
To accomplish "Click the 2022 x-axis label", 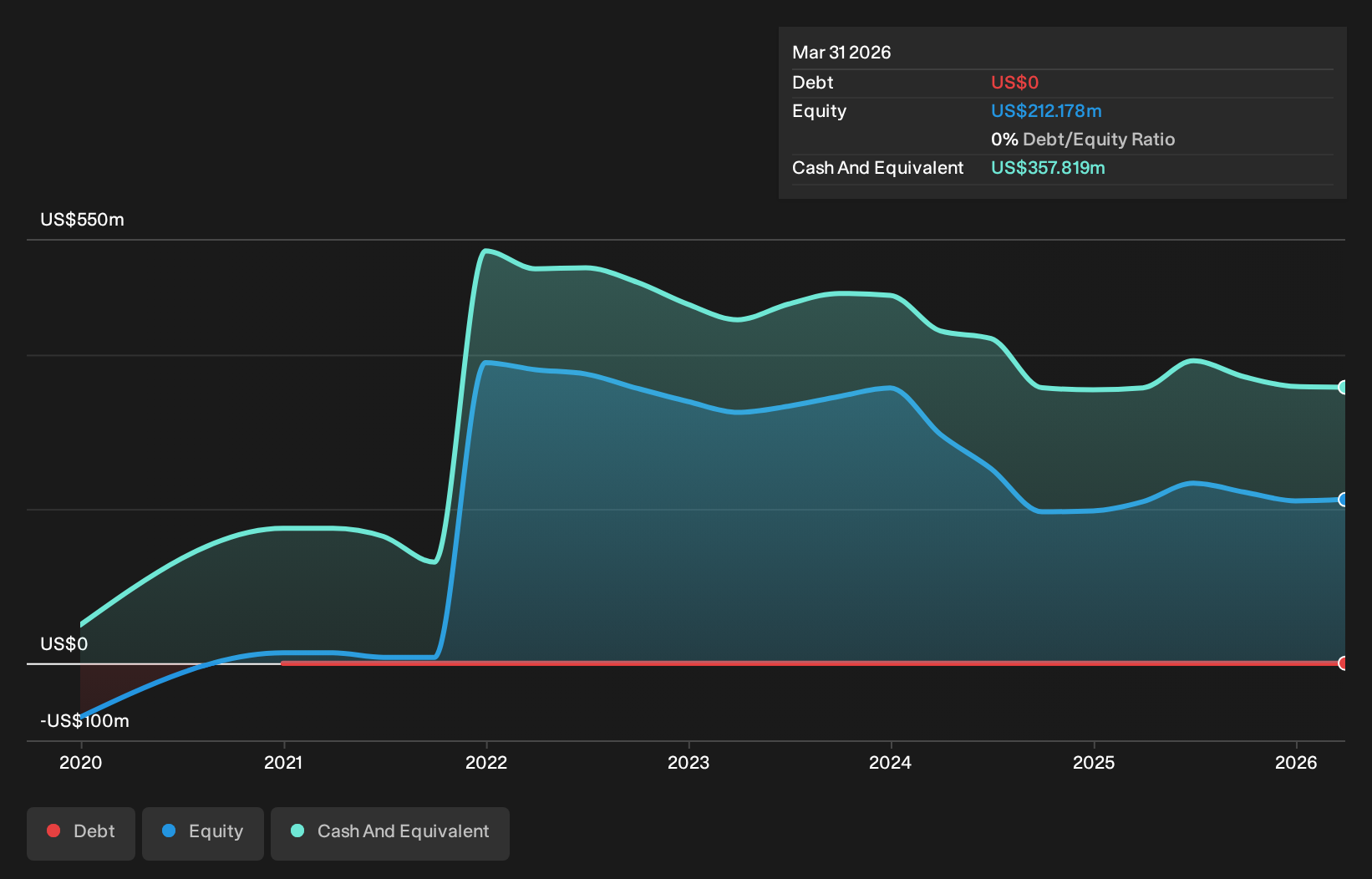I will click(486, 762).
